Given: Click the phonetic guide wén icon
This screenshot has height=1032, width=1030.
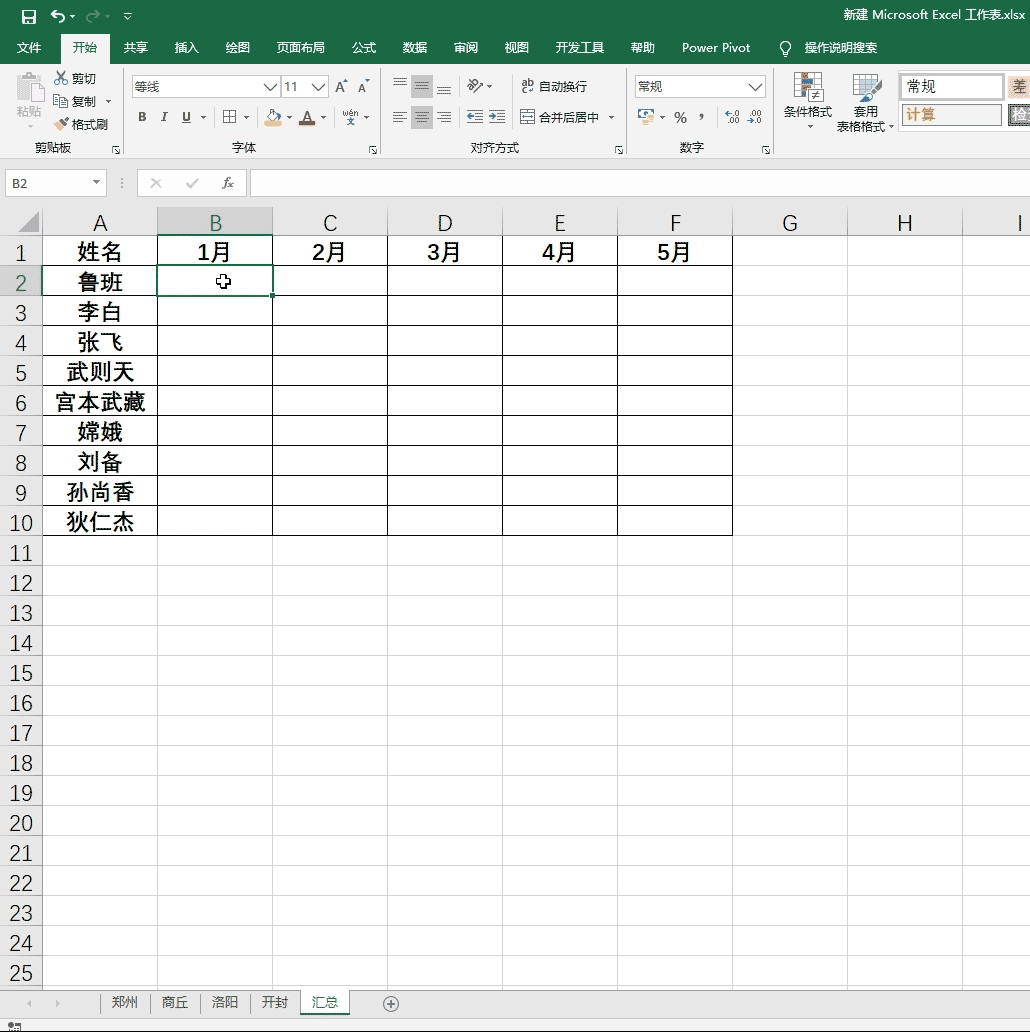Looking at the screenshot, I should click(x=350, y=117).
